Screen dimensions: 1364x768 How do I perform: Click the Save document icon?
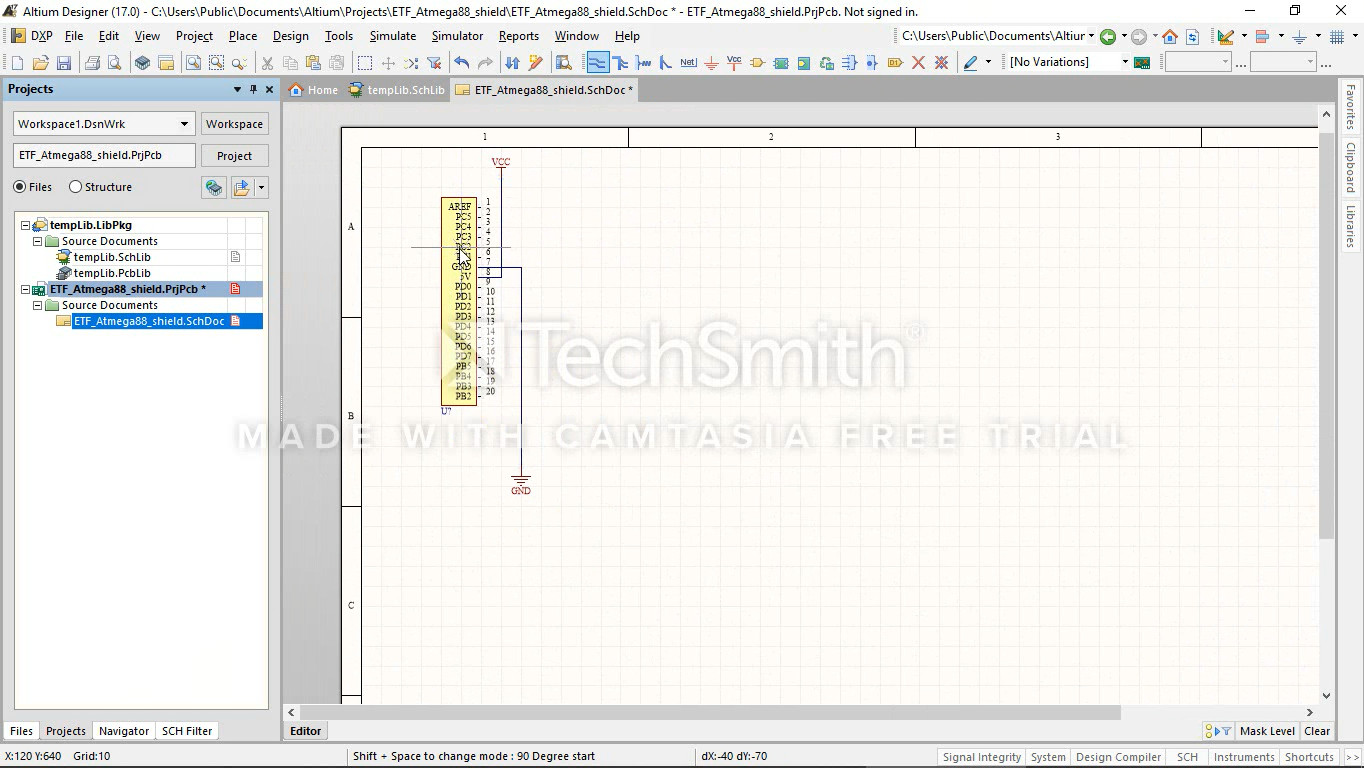point(63,63)
